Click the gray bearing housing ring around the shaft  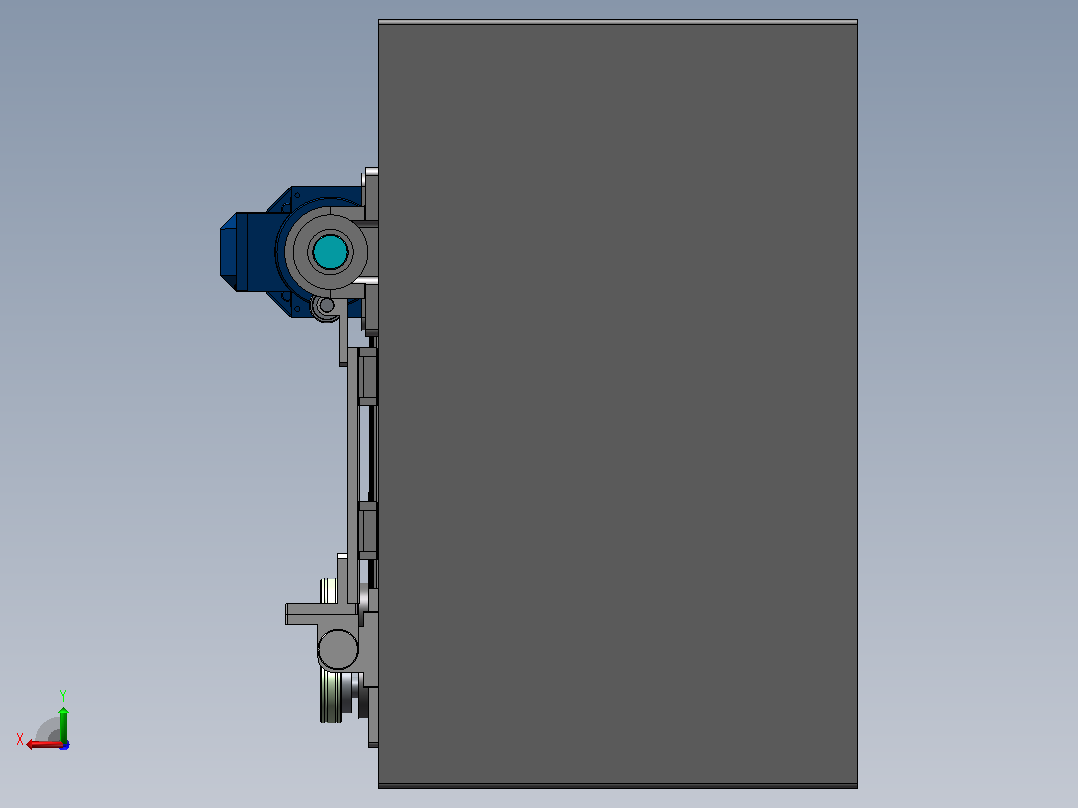tap(330, 252)
